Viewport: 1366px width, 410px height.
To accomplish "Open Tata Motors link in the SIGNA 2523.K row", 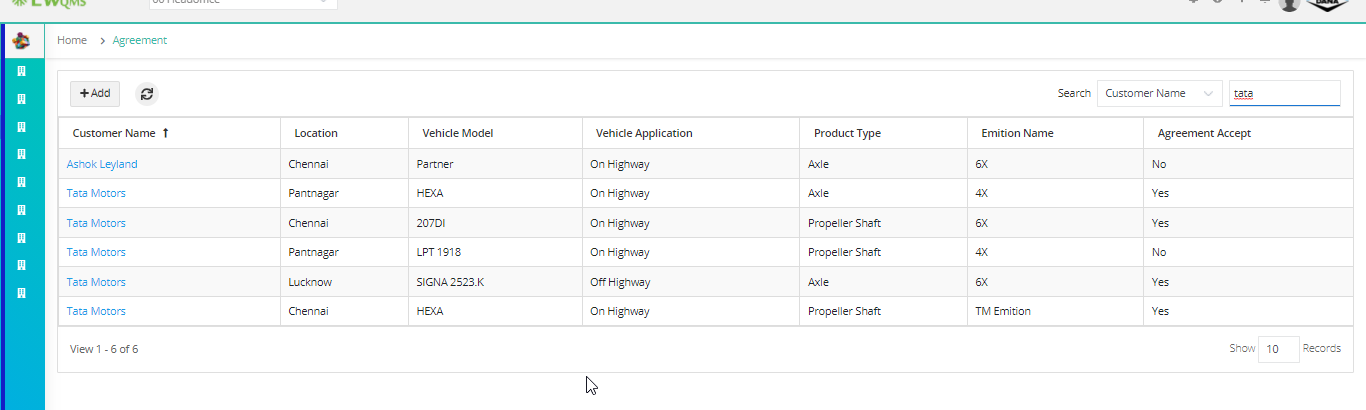I will (x=96, y=282).
